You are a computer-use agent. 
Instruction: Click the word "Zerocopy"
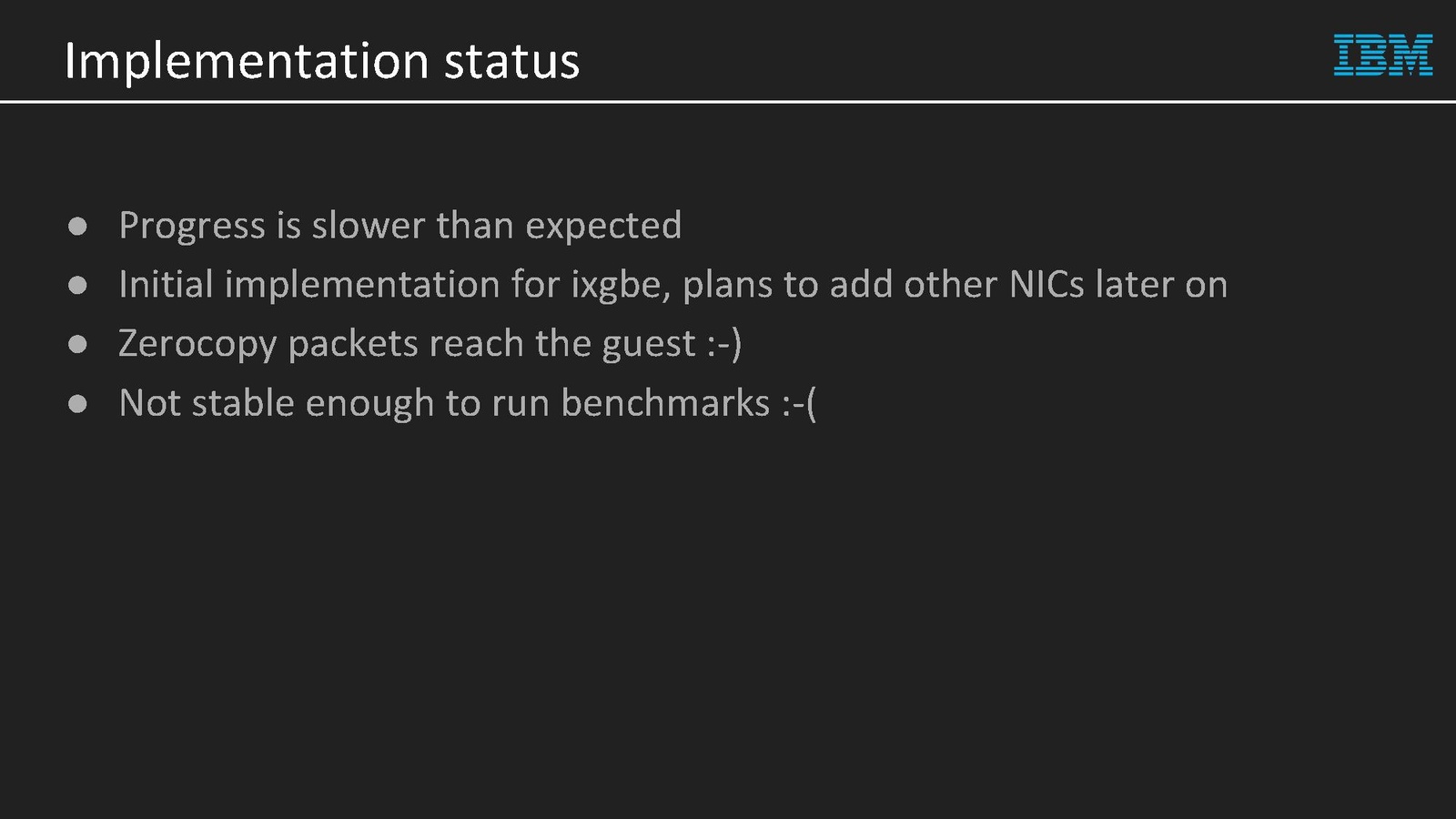pos(197,344)
